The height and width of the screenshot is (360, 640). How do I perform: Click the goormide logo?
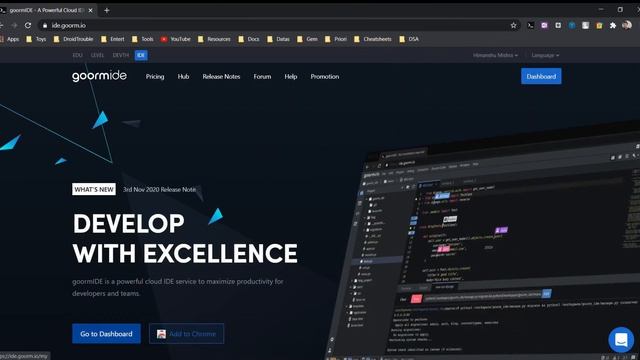99,76
